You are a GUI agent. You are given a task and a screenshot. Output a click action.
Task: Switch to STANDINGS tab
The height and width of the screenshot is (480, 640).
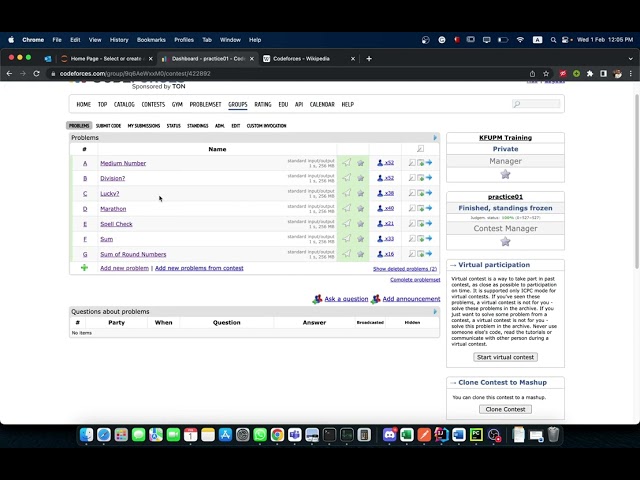pyautogui.click(x=198, y=126)
